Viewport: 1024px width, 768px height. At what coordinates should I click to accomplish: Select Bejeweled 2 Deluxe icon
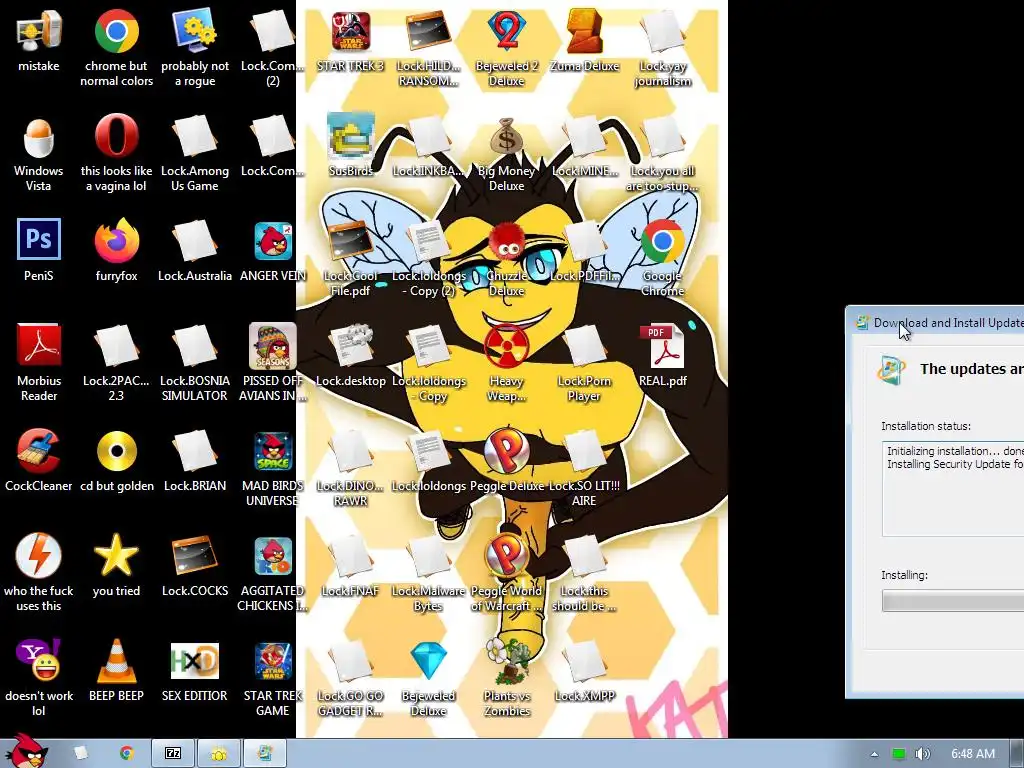pos(507,31)
